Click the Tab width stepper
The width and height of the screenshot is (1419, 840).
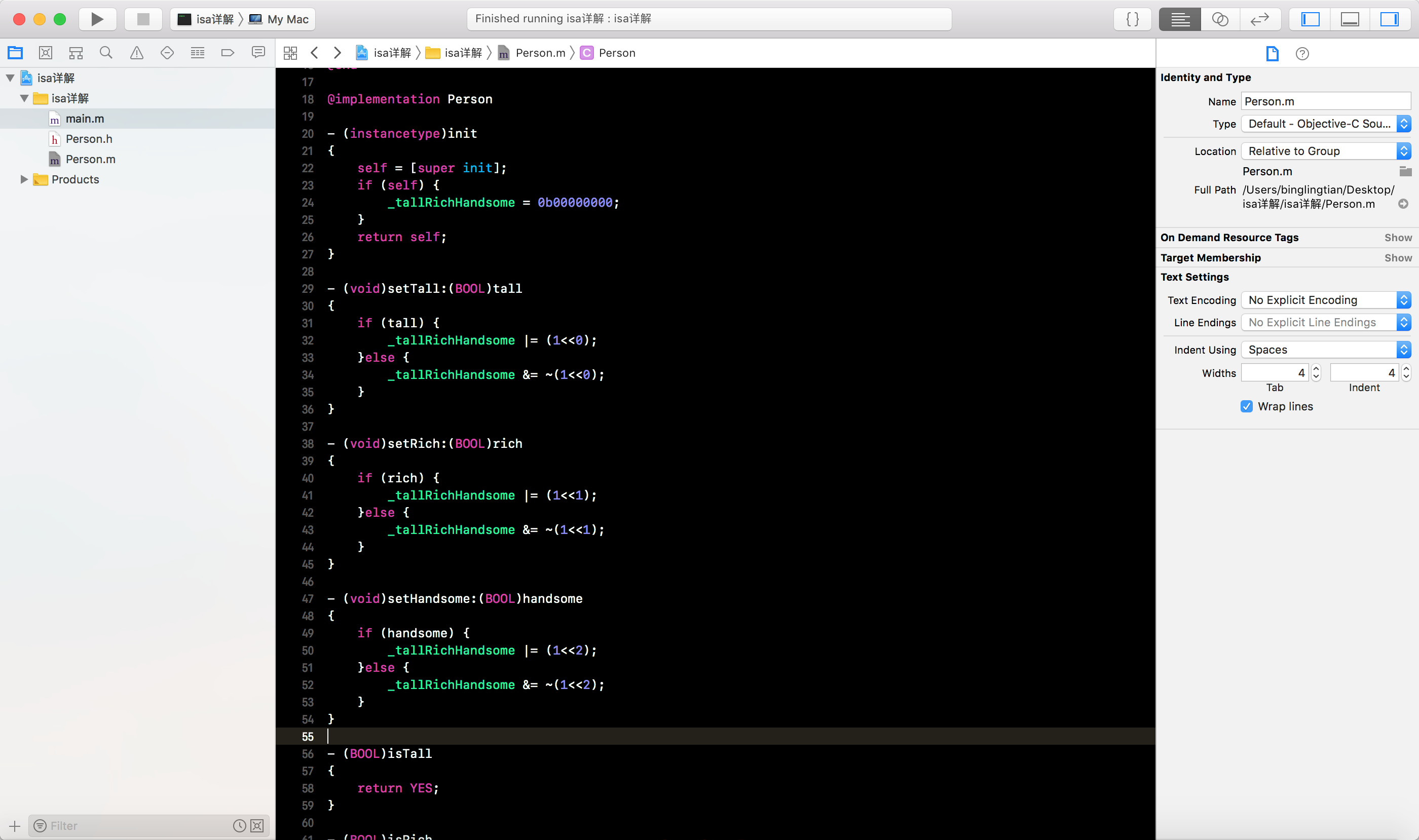[1316, 373]
